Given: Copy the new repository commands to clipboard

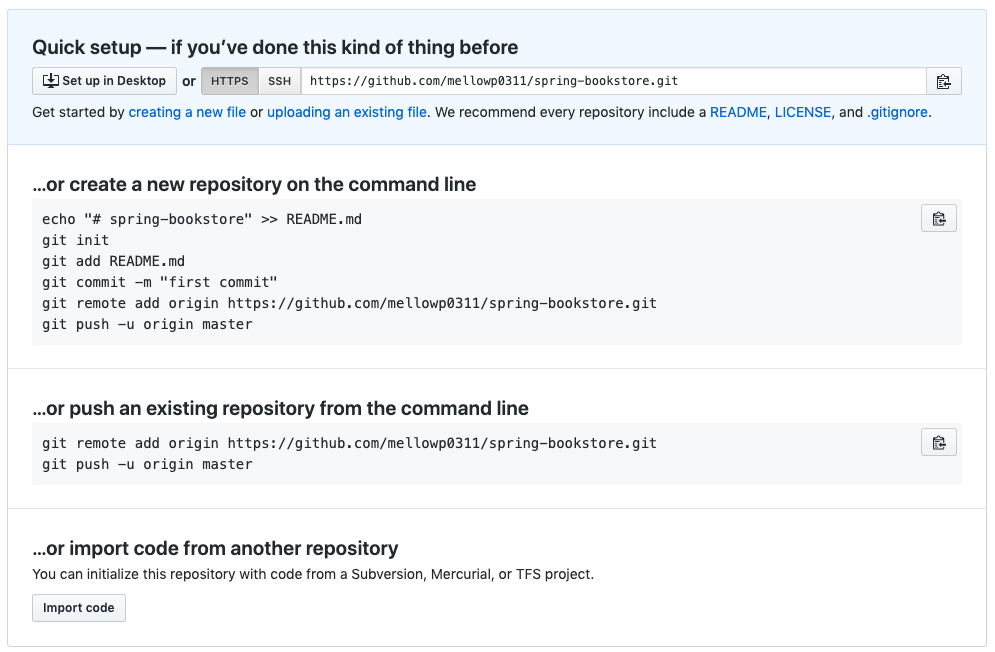Looking at the screenshot, I should pos(938,218).
